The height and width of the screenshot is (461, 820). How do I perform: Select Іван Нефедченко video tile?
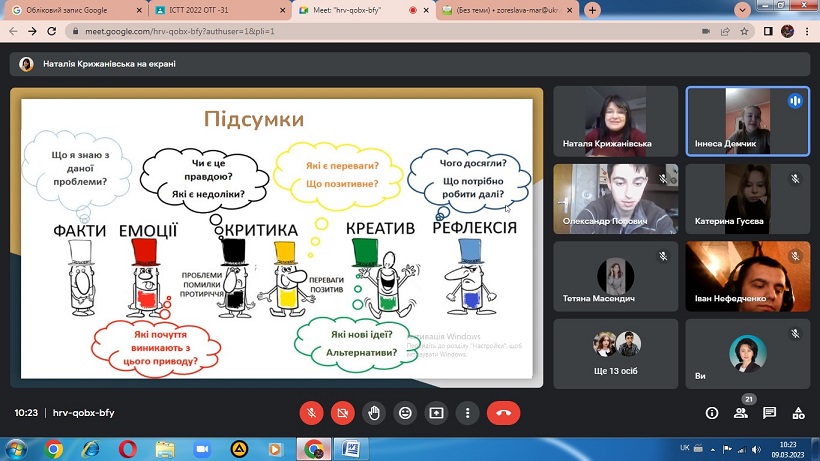[x=748, y=276]
